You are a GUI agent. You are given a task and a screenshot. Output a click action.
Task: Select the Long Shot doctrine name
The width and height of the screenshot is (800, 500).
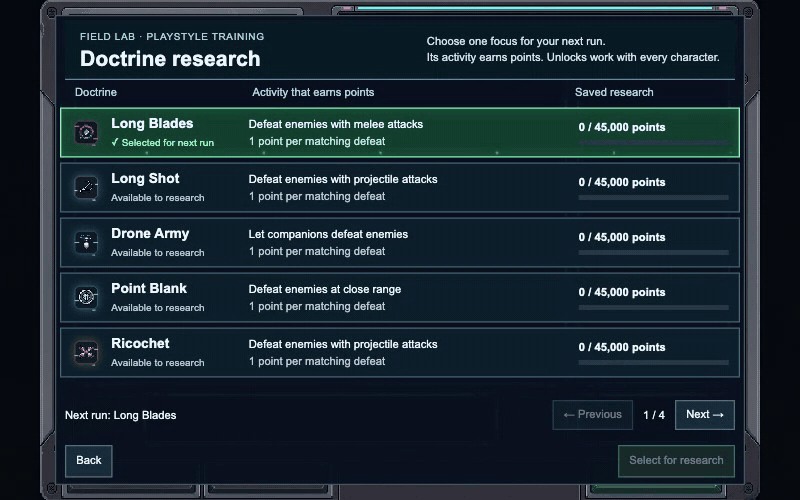coord(145,179)
